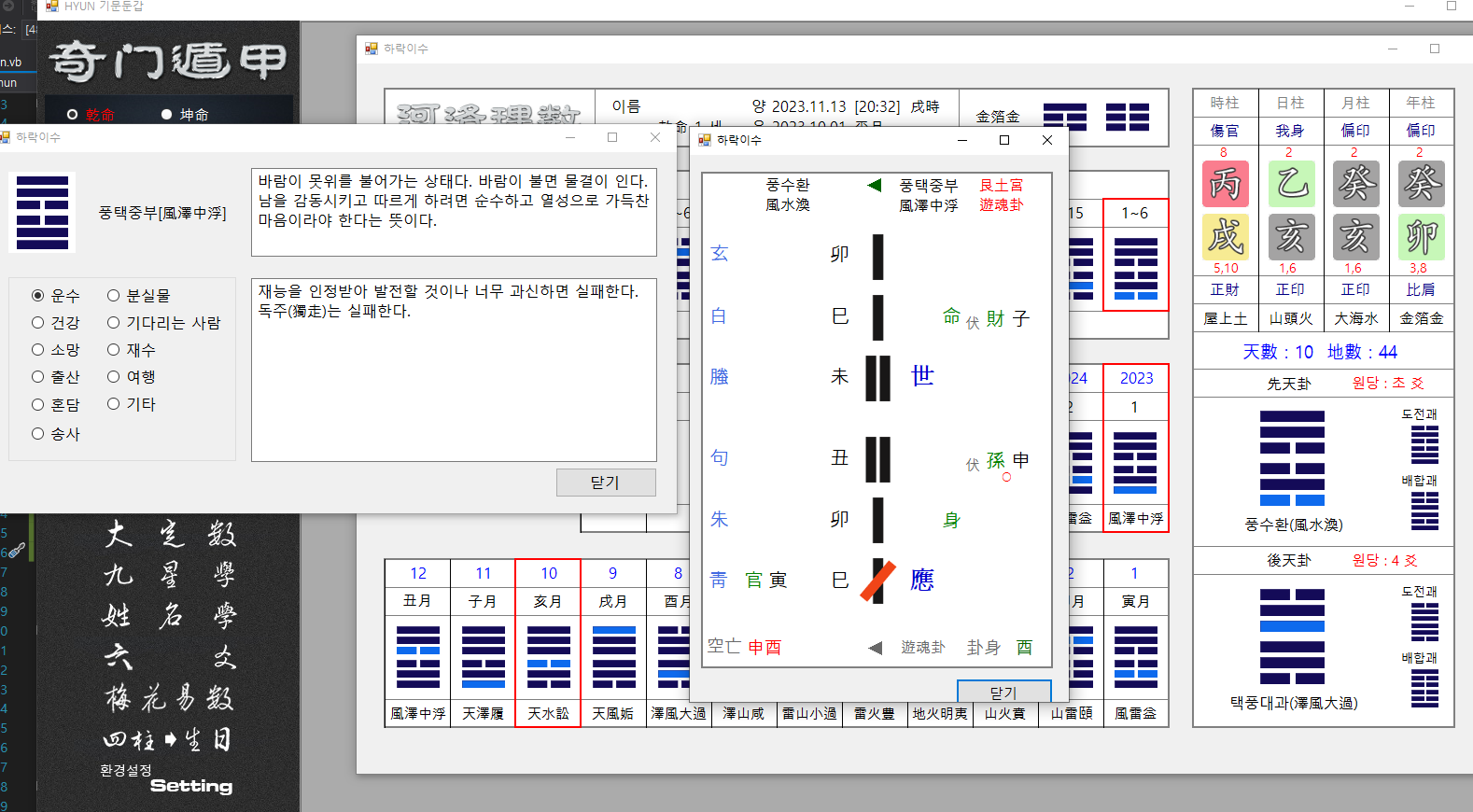The height and width of the screenshot is (812, 1473).
Task: Click 도전괘 small hexagram under 先天卦
Action: (x=1424, y=444)
